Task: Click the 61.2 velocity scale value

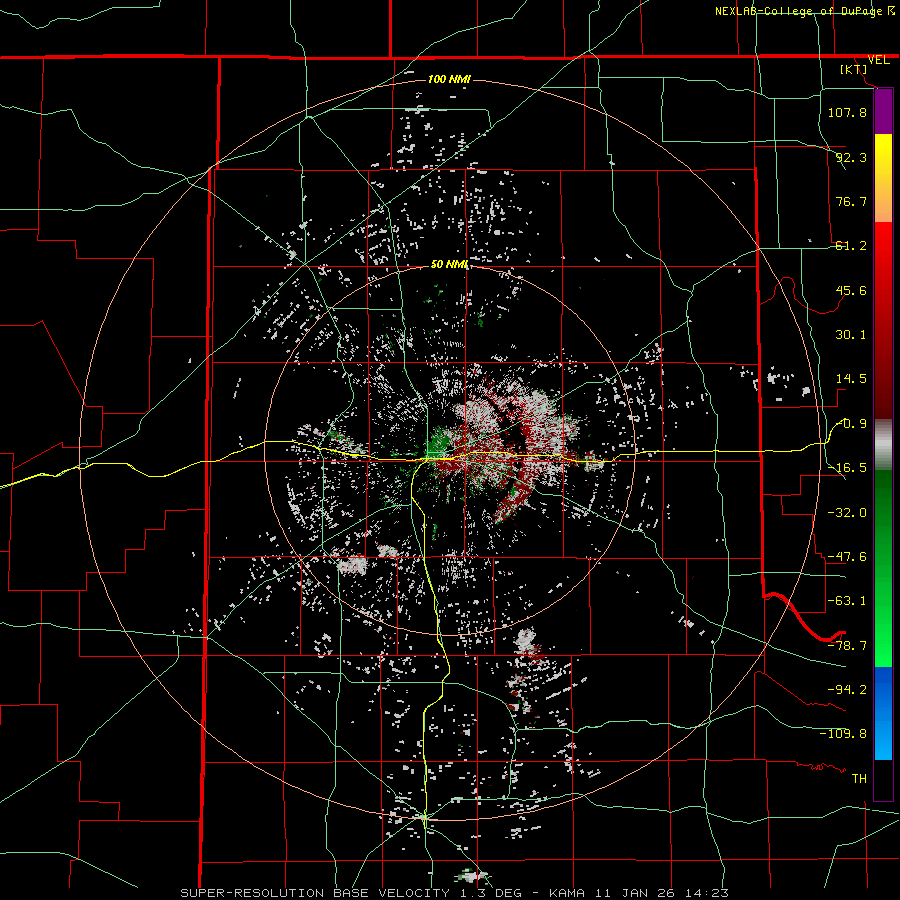Action: point(851,246)
